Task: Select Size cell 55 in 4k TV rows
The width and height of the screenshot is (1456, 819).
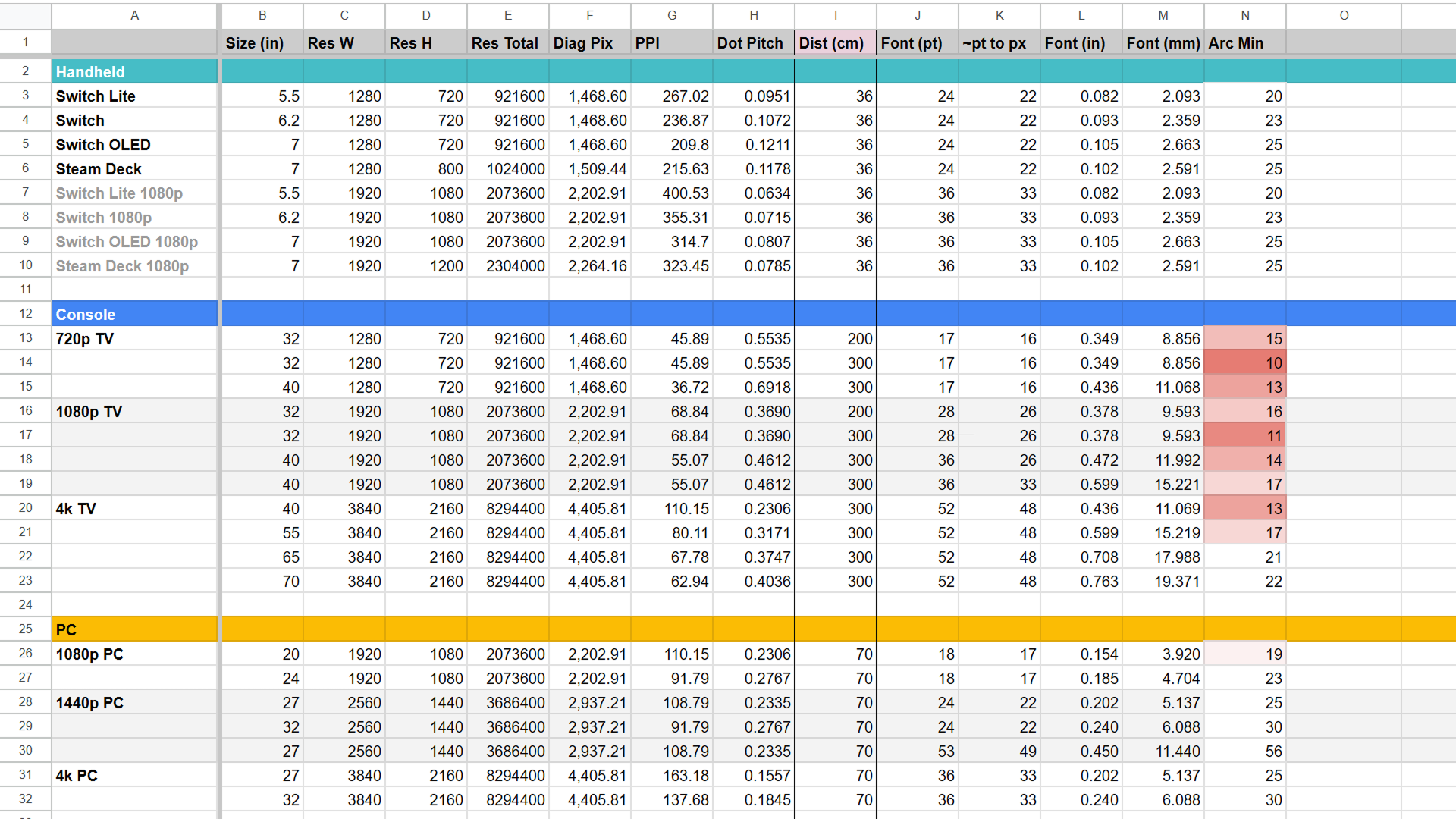Action: point(262,532)
